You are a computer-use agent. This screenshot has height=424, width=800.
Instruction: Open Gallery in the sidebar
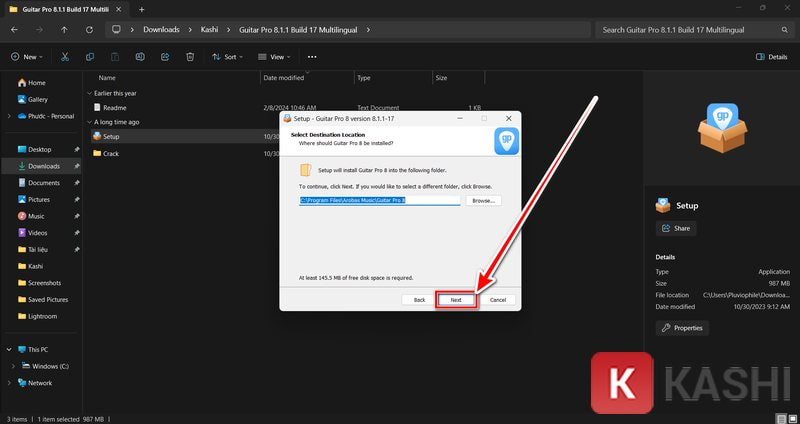(x=37, y=99)
